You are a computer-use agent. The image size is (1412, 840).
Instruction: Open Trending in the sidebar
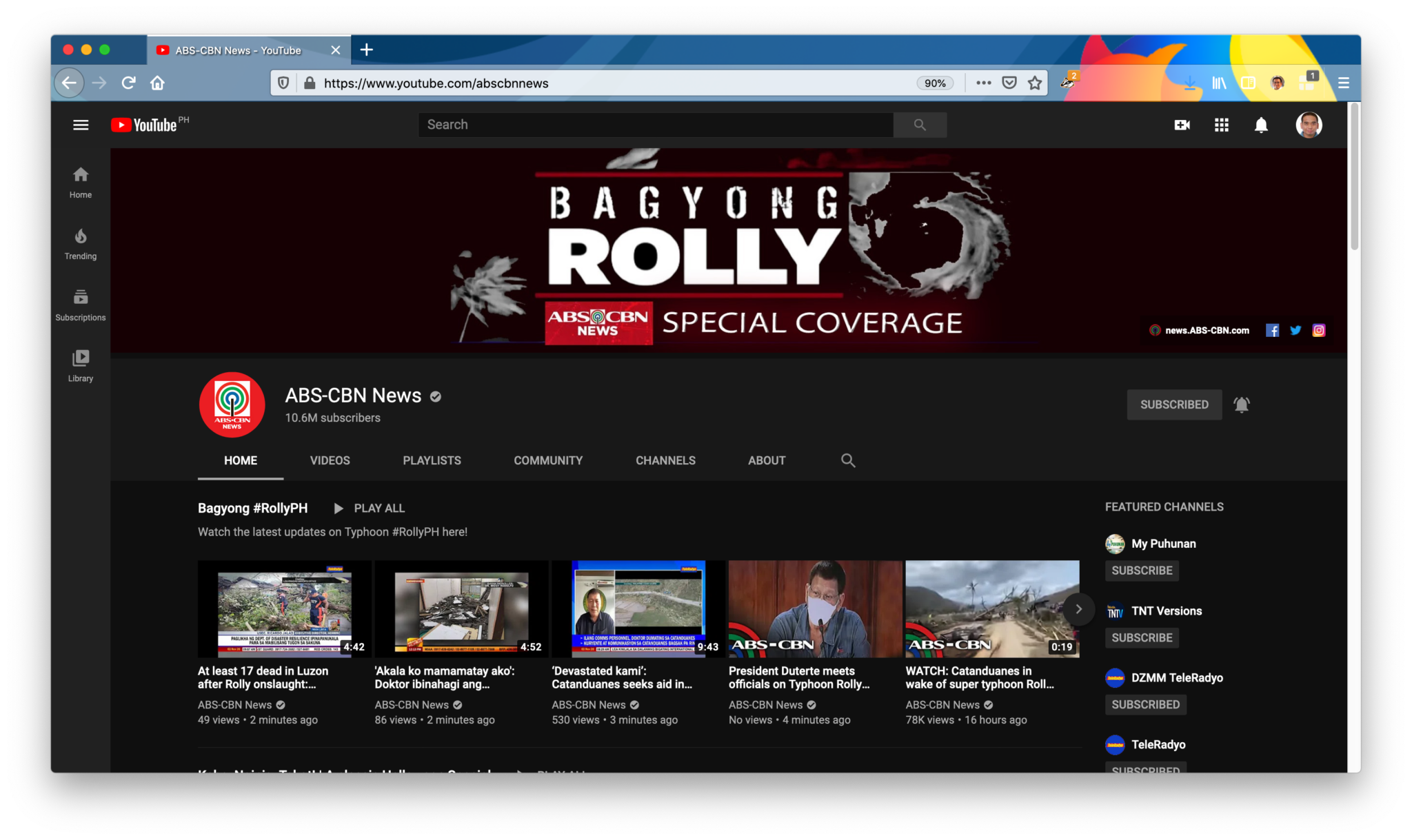point(81,244)
